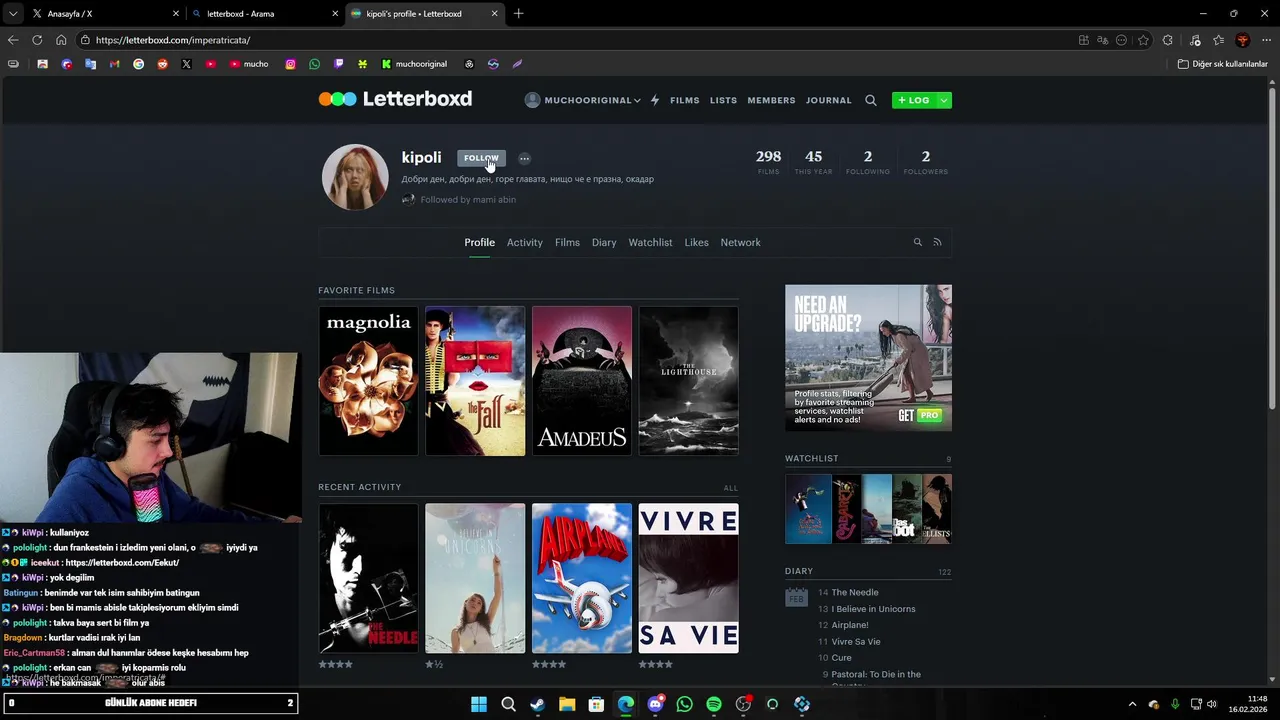Image resolution: width=1280 pixels, height=720 pixels.
Task: Open Discord from the Windows taskbar
Action: point(655,704)
